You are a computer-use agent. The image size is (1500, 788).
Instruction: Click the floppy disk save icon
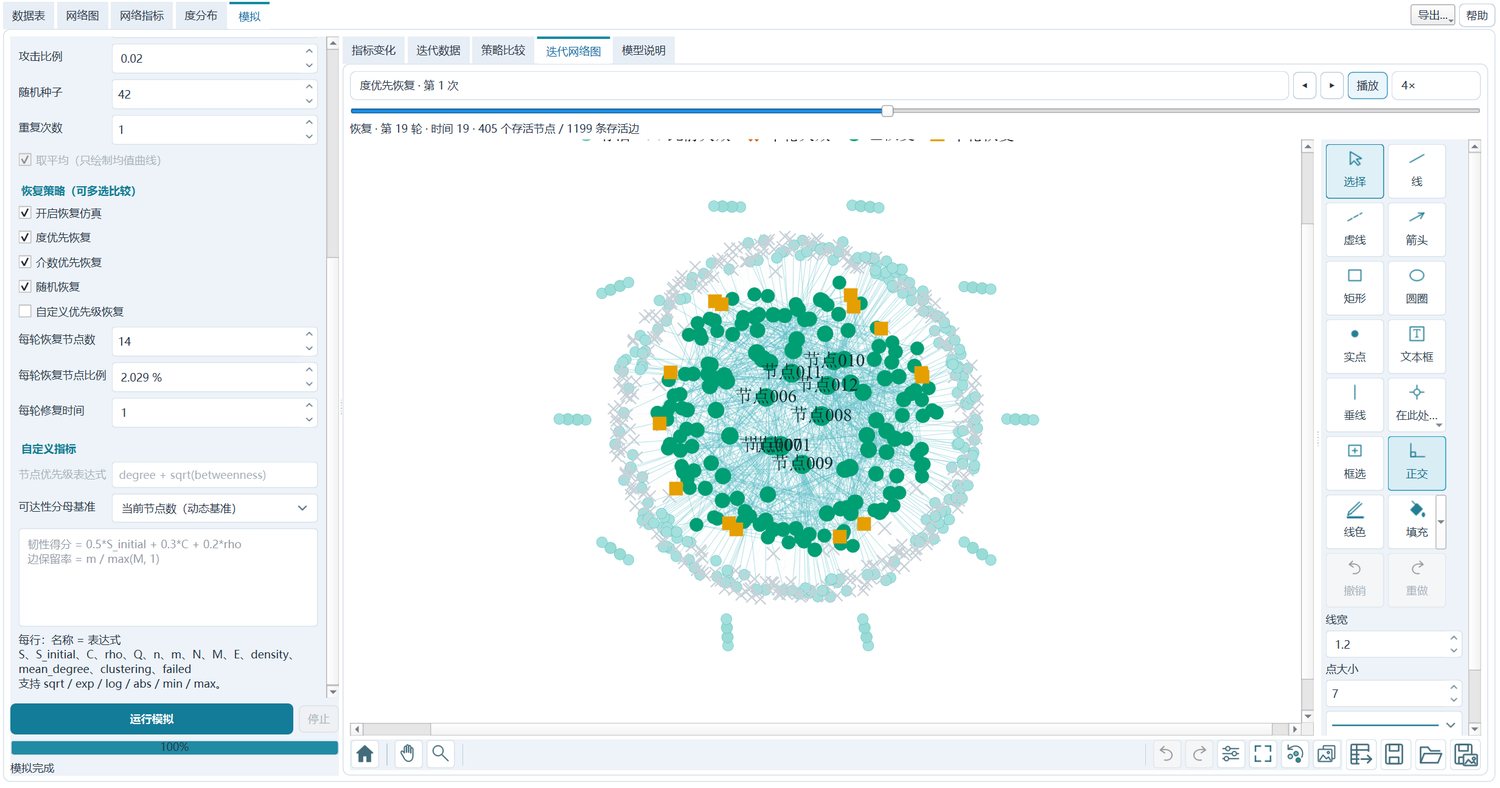(x=1393, y=755)
